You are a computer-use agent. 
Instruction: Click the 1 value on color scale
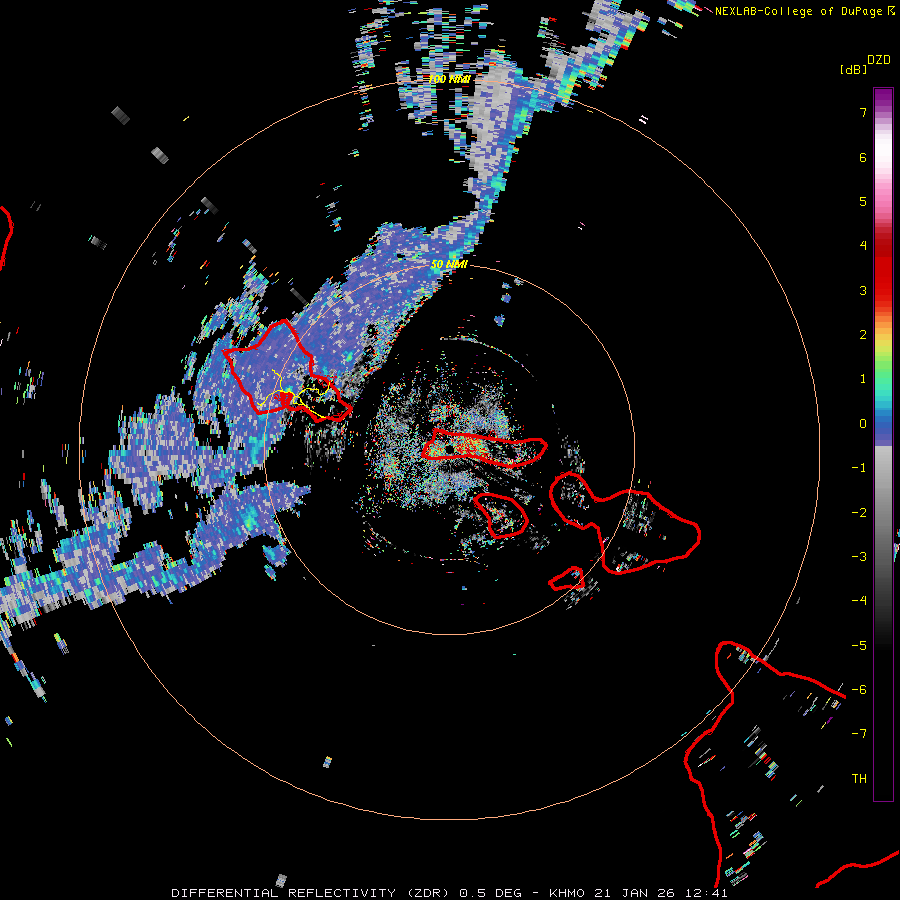[x=863, y=379]
